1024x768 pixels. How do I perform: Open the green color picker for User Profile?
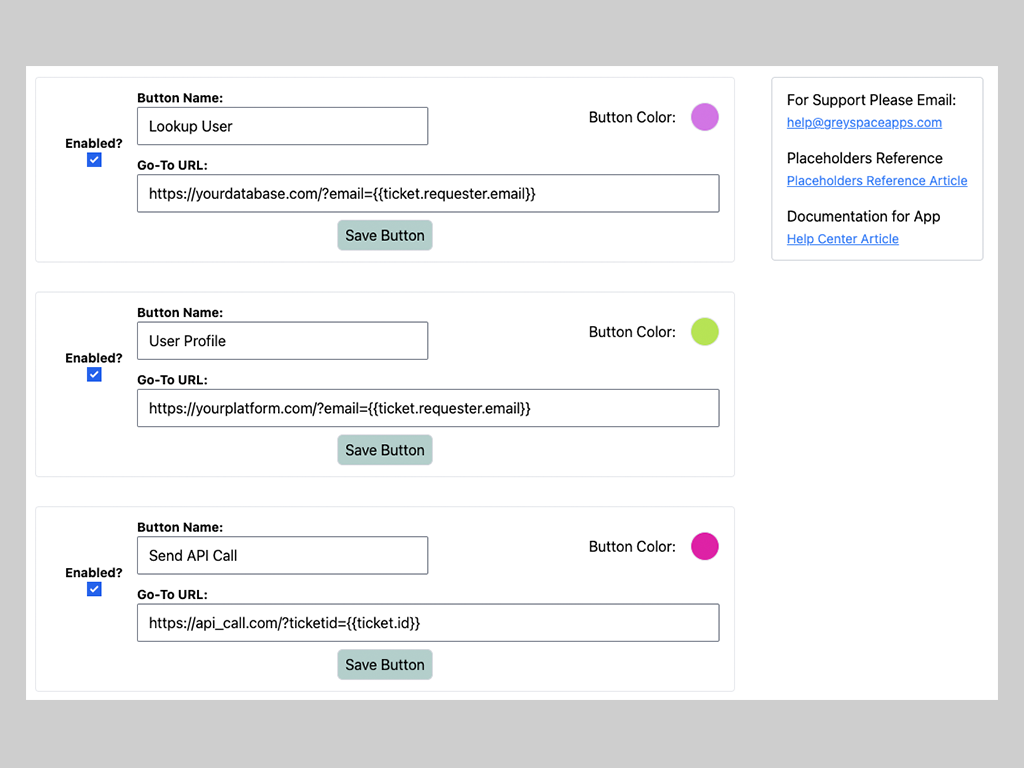704,332
